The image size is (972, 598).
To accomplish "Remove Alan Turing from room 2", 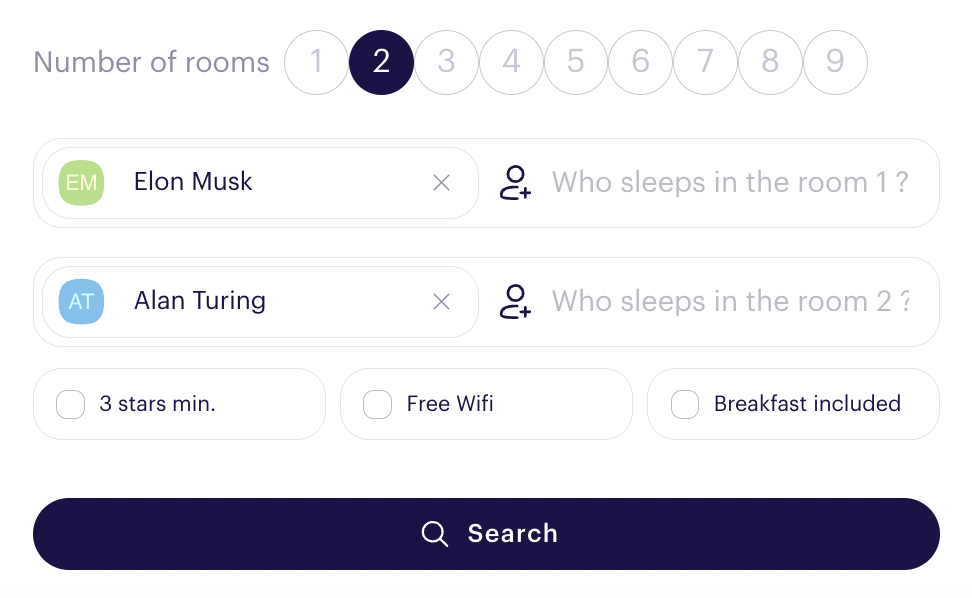I will click(441, 302).
